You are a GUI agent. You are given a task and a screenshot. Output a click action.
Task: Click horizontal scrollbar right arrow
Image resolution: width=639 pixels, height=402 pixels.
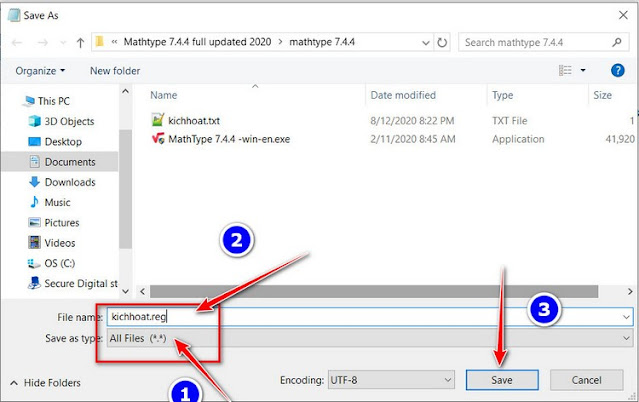[x=630, y=292]
